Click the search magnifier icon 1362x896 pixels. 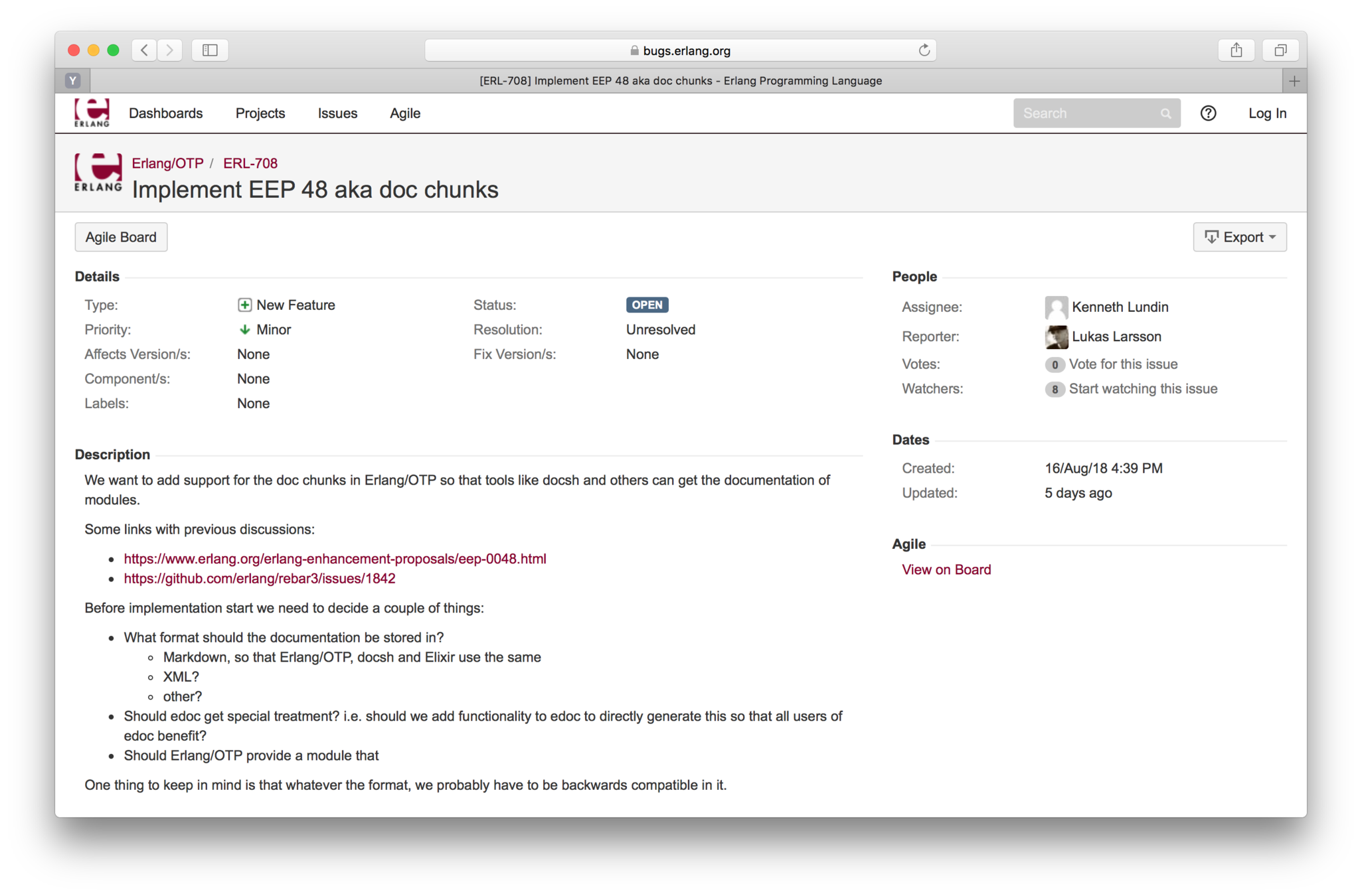click(x=1165, y=113)
